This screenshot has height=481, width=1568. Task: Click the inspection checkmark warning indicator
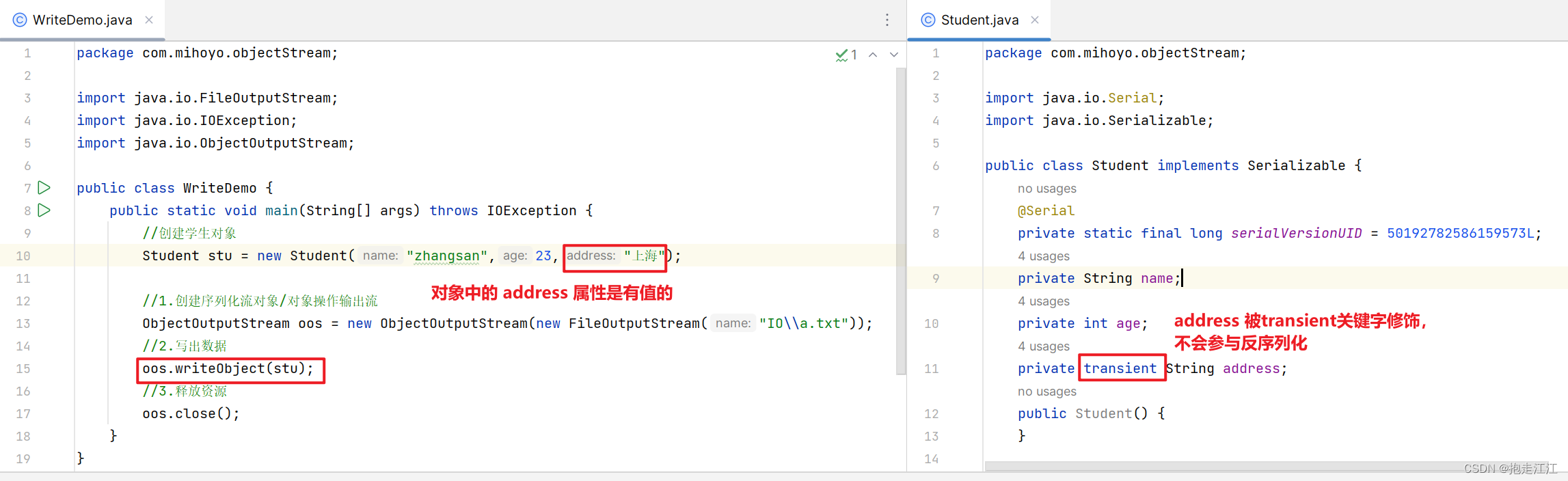click(x=846, y=55)
